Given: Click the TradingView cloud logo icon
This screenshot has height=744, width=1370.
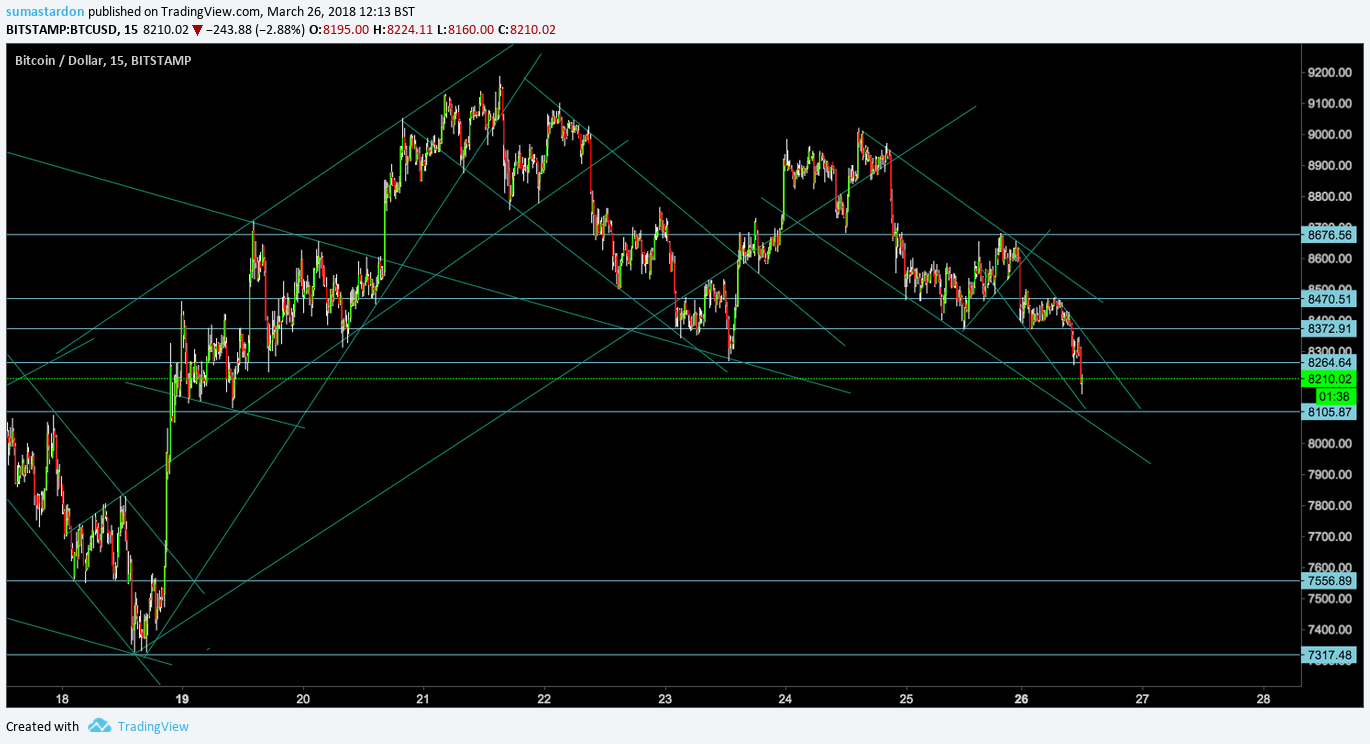Looking at the screenshot, I should click(99, 726).
